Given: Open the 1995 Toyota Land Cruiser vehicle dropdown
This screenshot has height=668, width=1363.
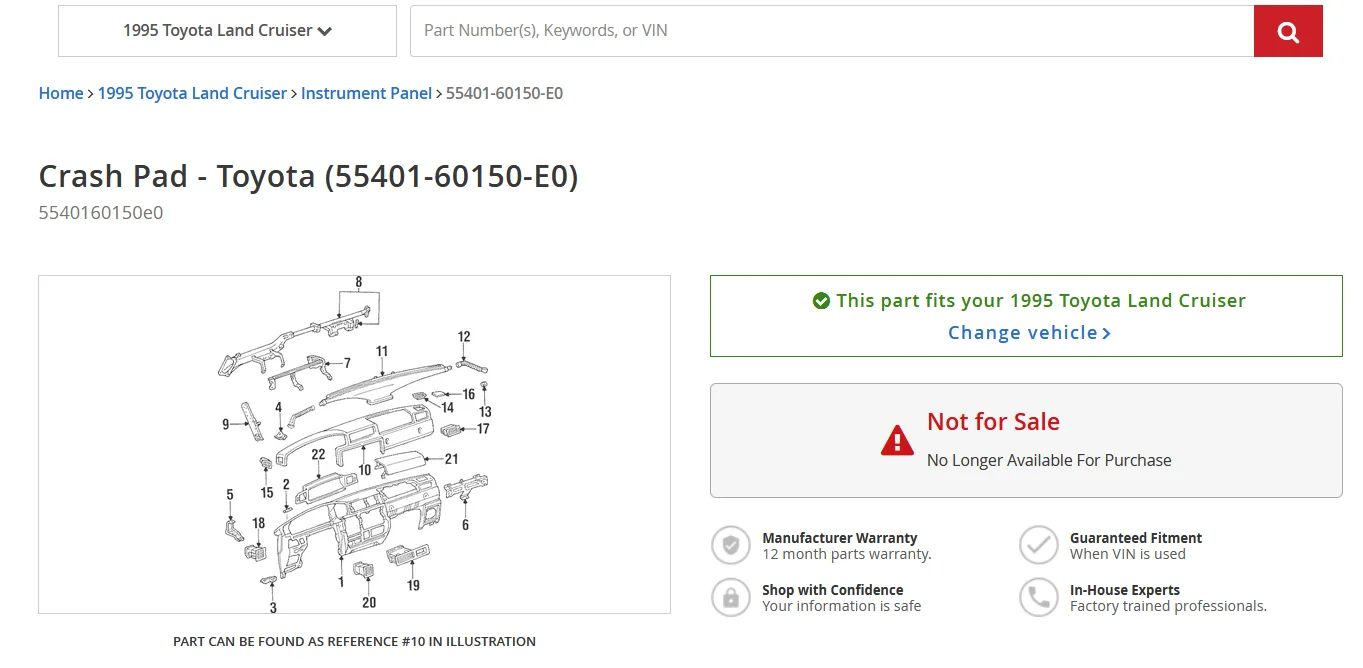Looking at the screenshot, I should pyautogui.click(x=227, y=31).
